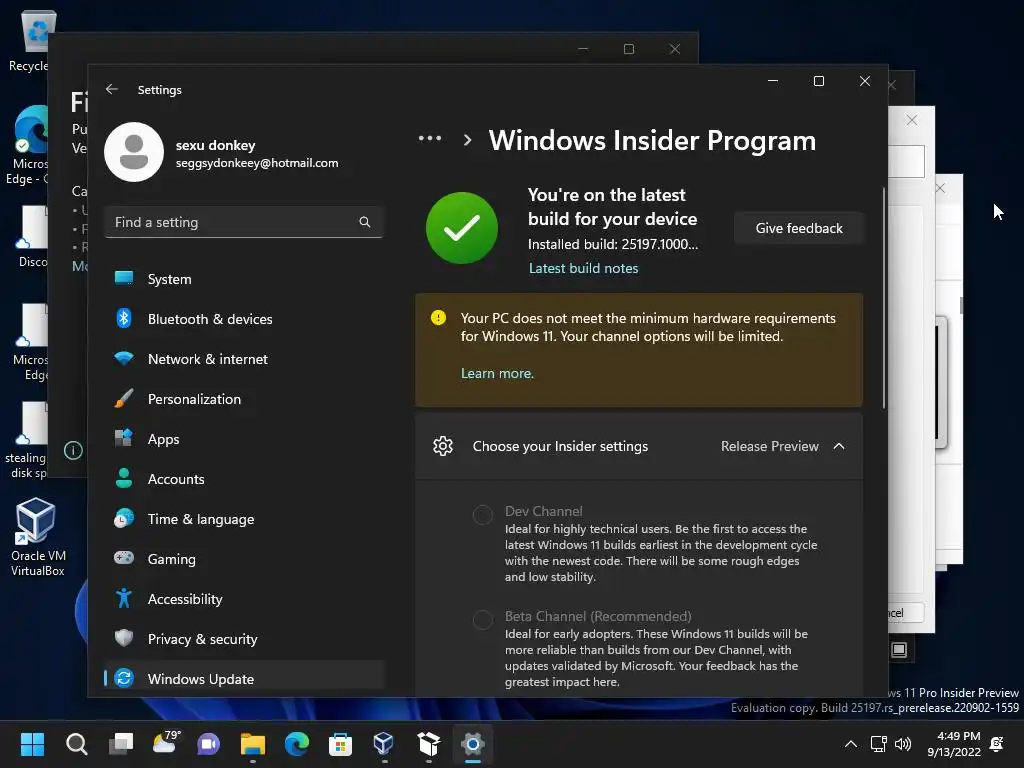This screenshot has height=768, width=1024.
Task: Open the volume speaker tray icon
Action: 903,744
